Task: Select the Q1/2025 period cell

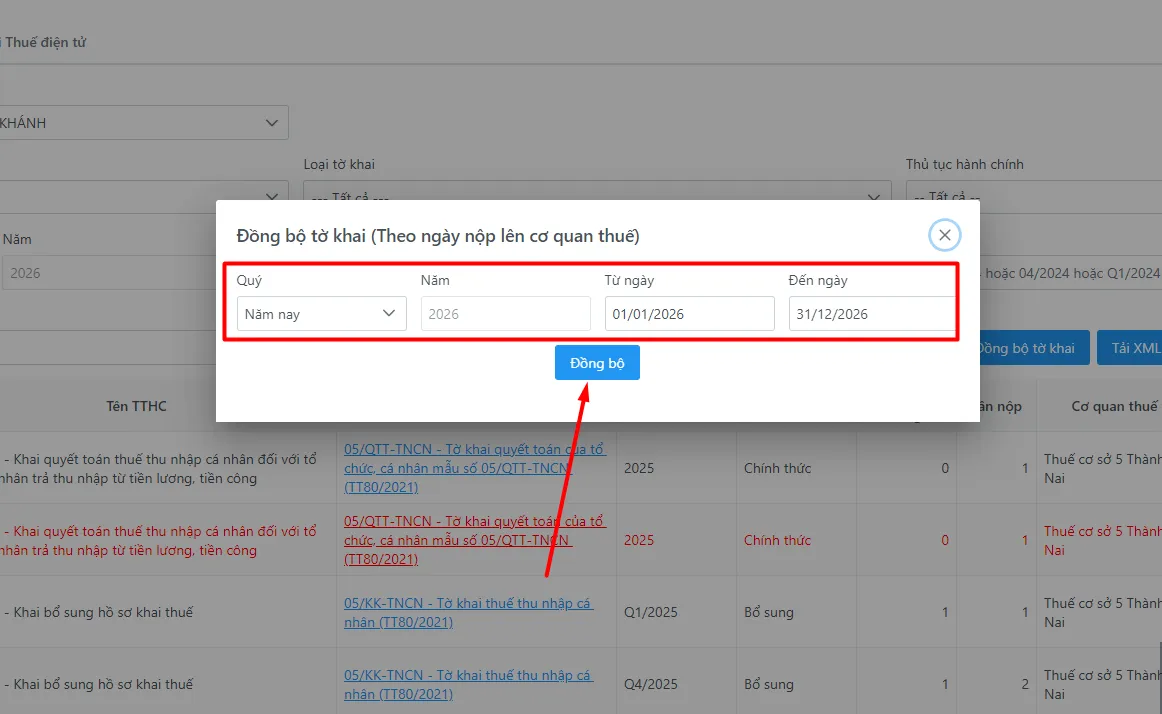Action: (x=651, y=612)
